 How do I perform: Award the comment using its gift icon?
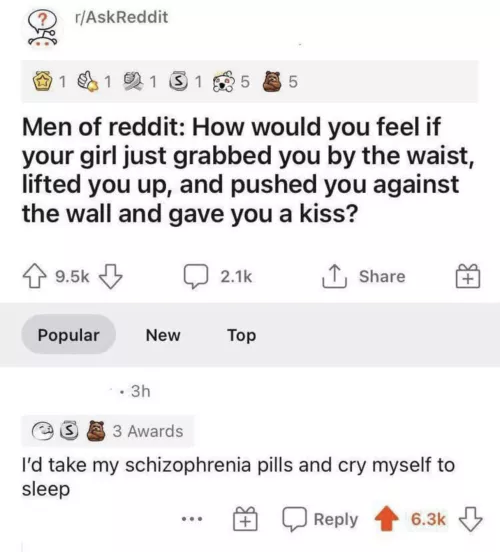pyautogui.click(x=245, y=519)
